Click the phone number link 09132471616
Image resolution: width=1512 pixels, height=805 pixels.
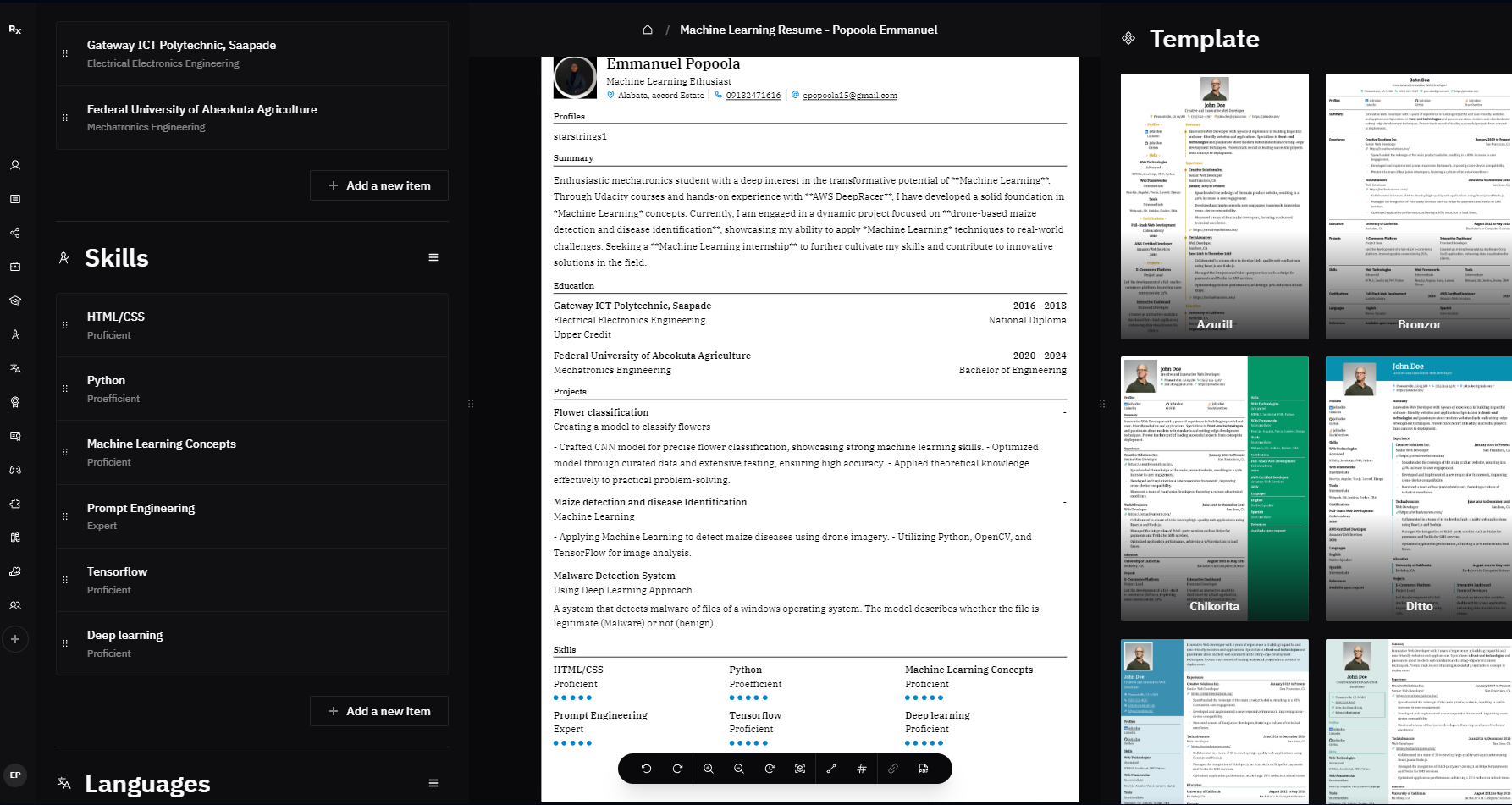point(753,96)
